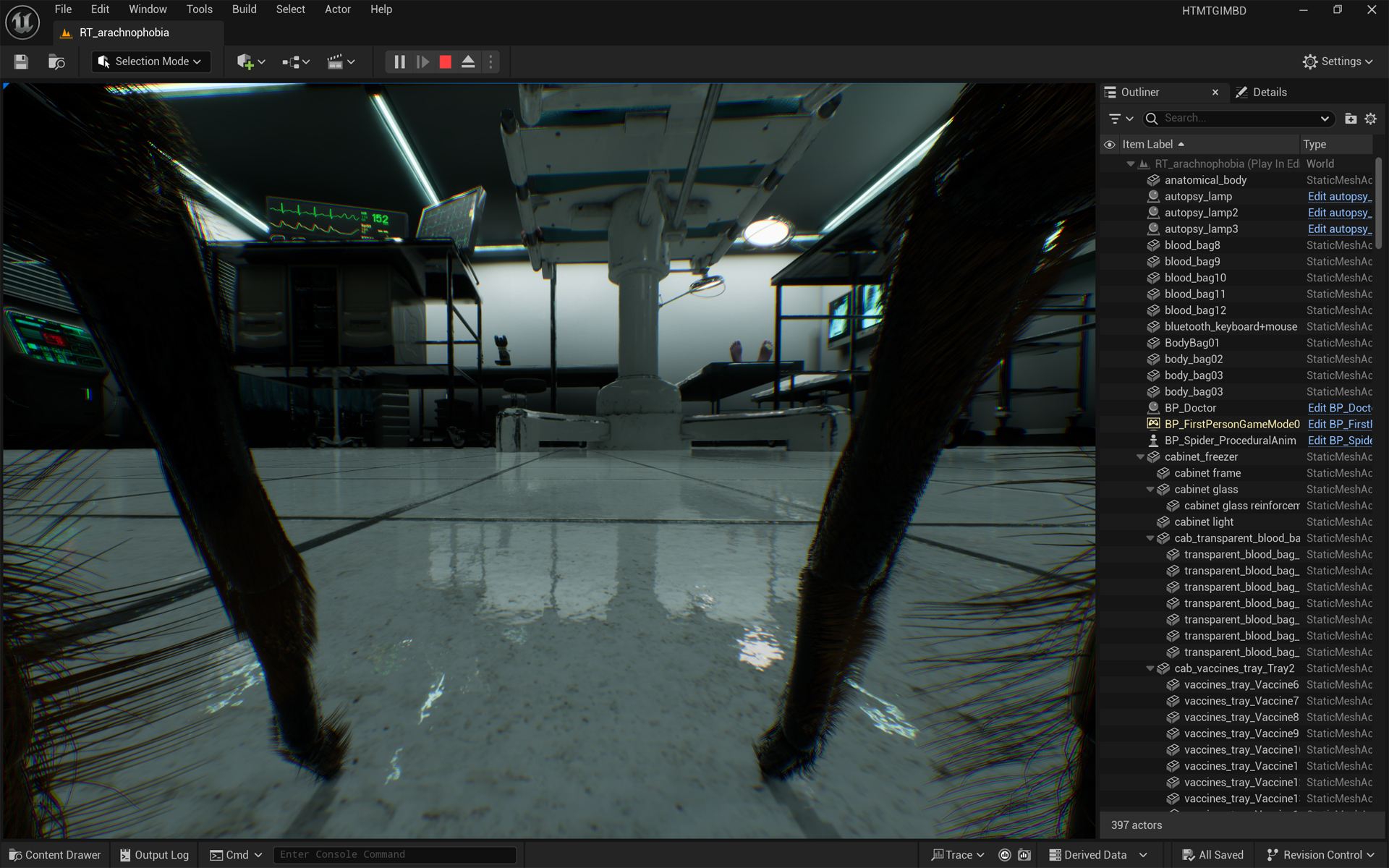Open the Build menu
Screen dimensions: 1389x868
coord(244,9)
